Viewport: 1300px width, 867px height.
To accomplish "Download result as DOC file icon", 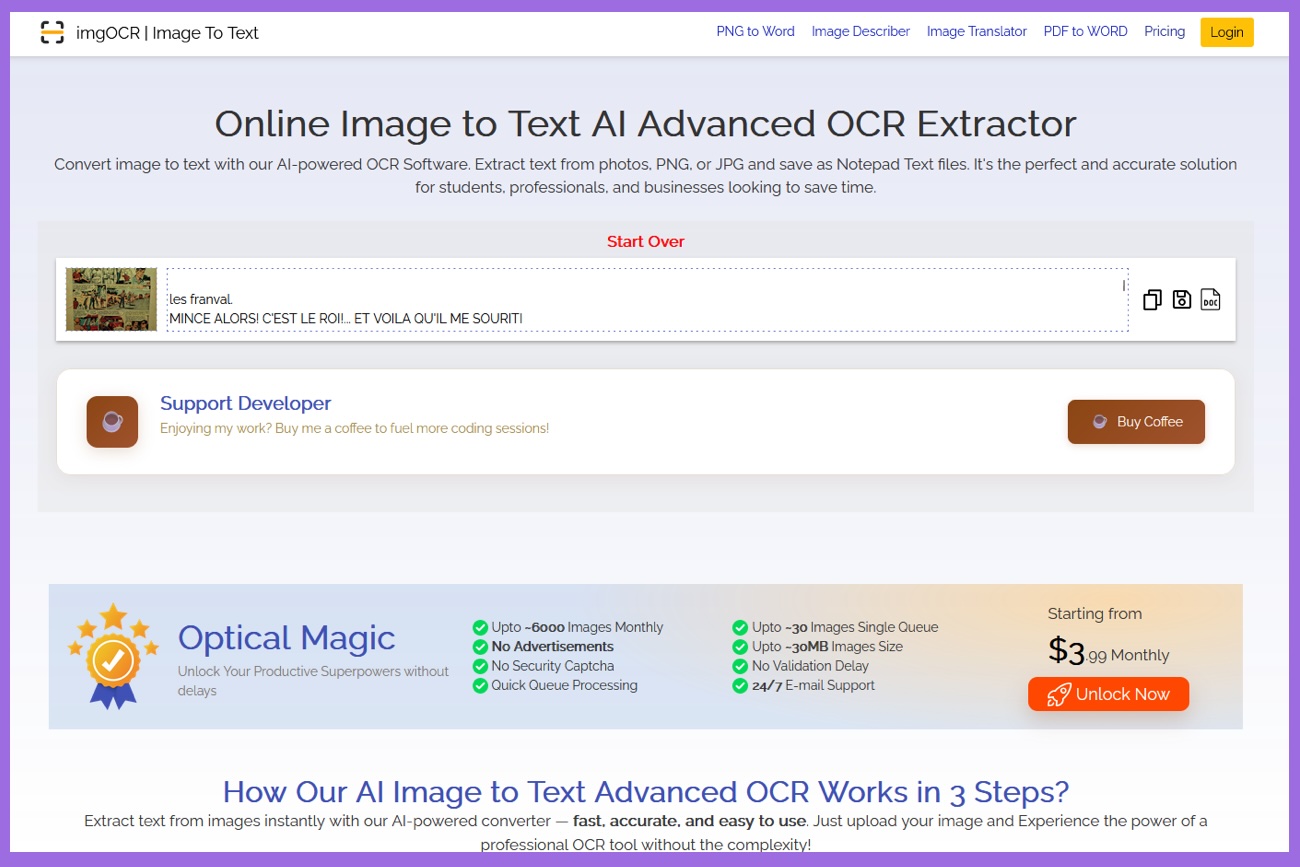I will point(1210,299).
